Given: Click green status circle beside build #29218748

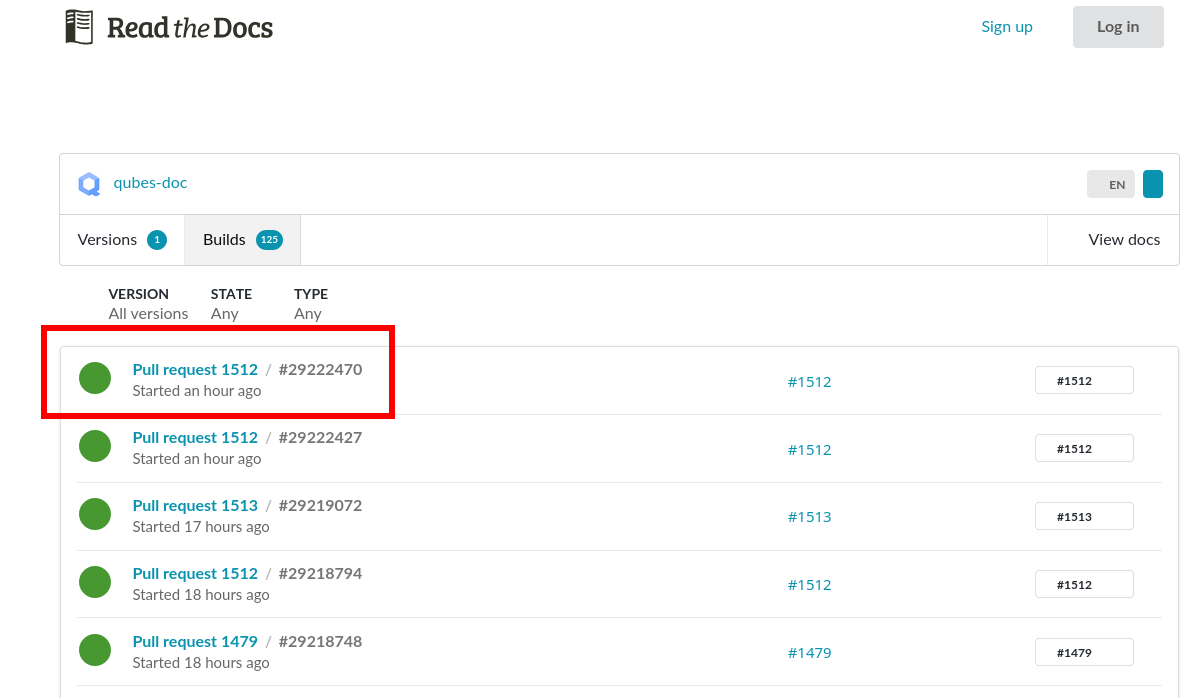Looking at the screenshot, I should coord(95,650).
